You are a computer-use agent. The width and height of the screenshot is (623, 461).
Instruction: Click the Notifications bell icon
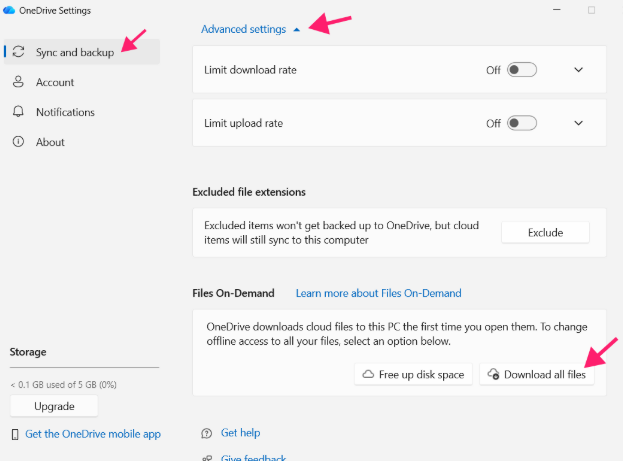(x=18, y=112)
